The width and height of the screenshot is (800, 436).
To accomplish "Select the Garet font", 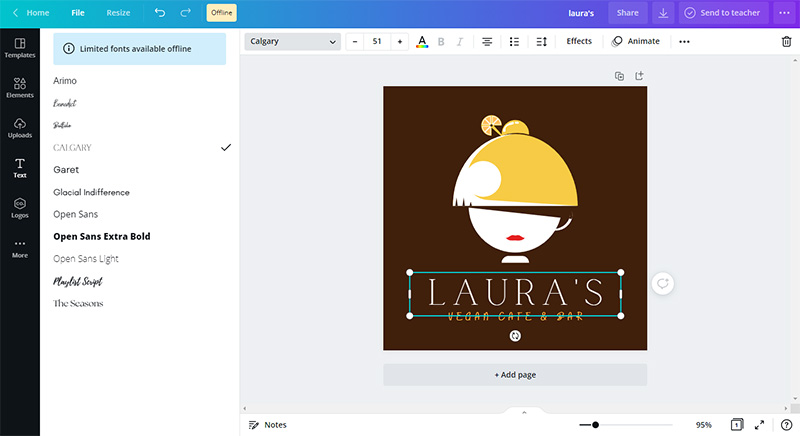I will pos(66,170).
